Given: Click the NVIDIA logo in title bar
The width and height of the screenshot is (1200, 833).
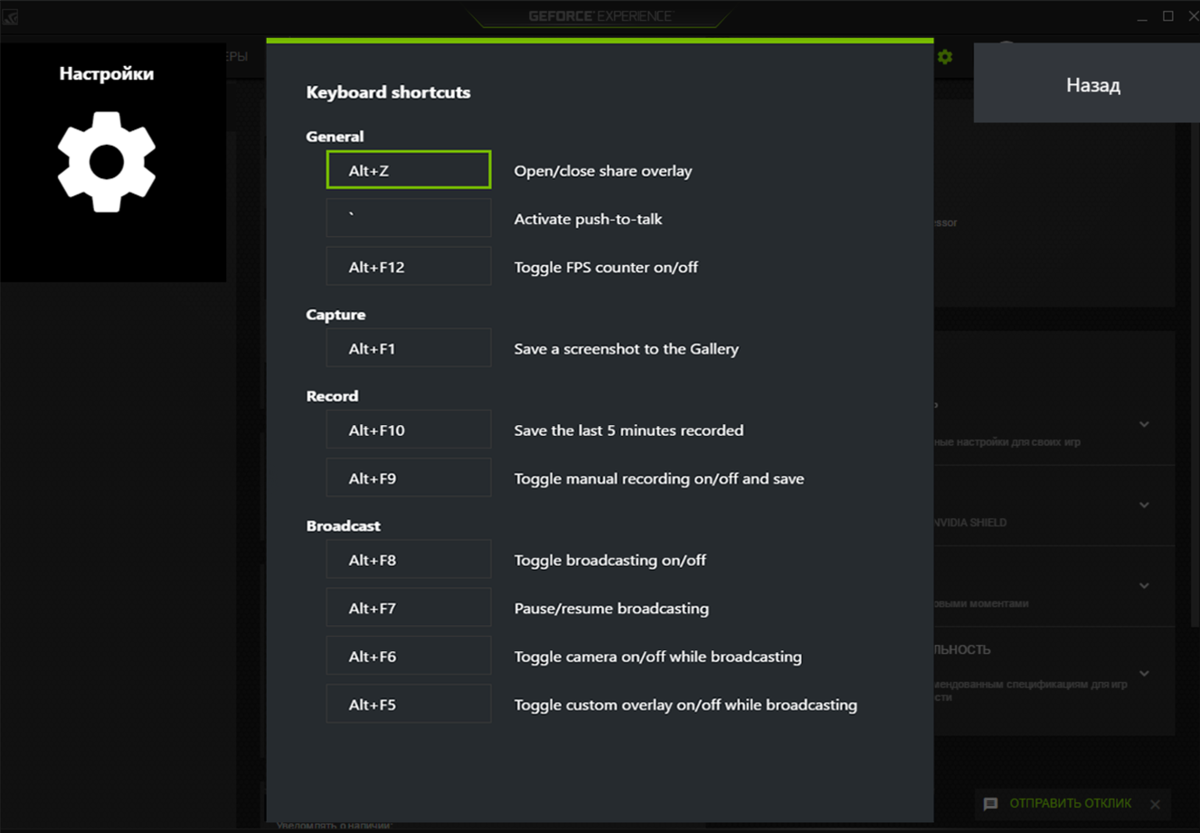Looking at the screenshot, I should pos(10,17).
